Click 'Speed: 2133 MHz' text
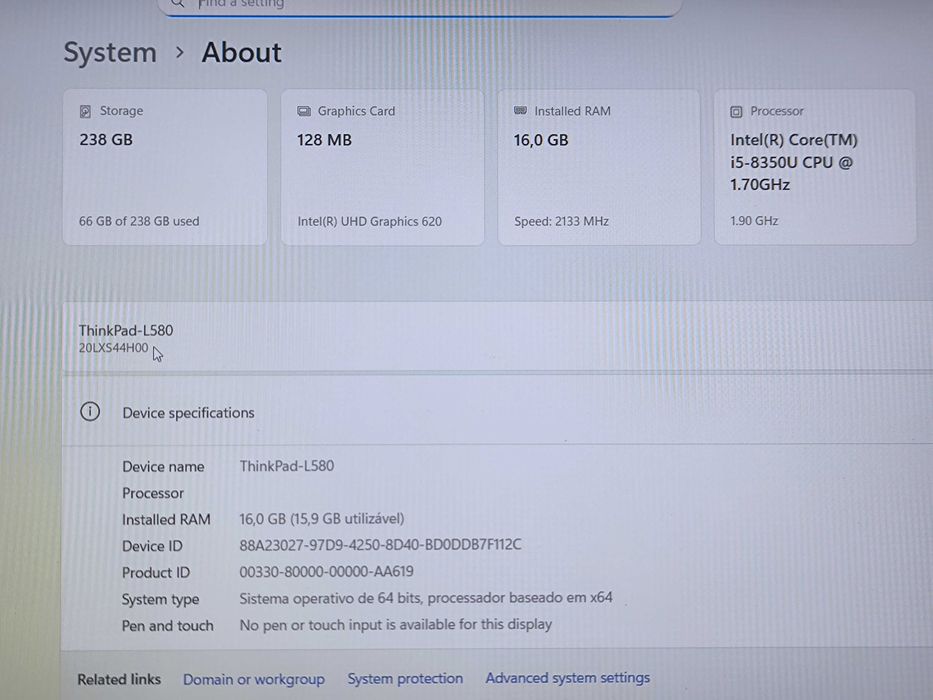The image size is (933, 700). (561, 221)
